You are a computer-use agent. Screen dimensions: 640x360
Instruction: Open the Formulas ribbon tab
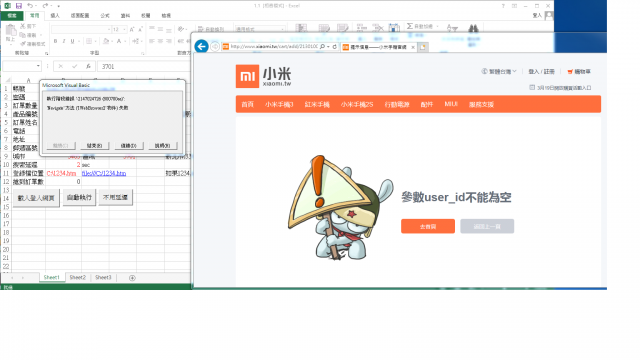pyautogui.click(x=105, y=16)
